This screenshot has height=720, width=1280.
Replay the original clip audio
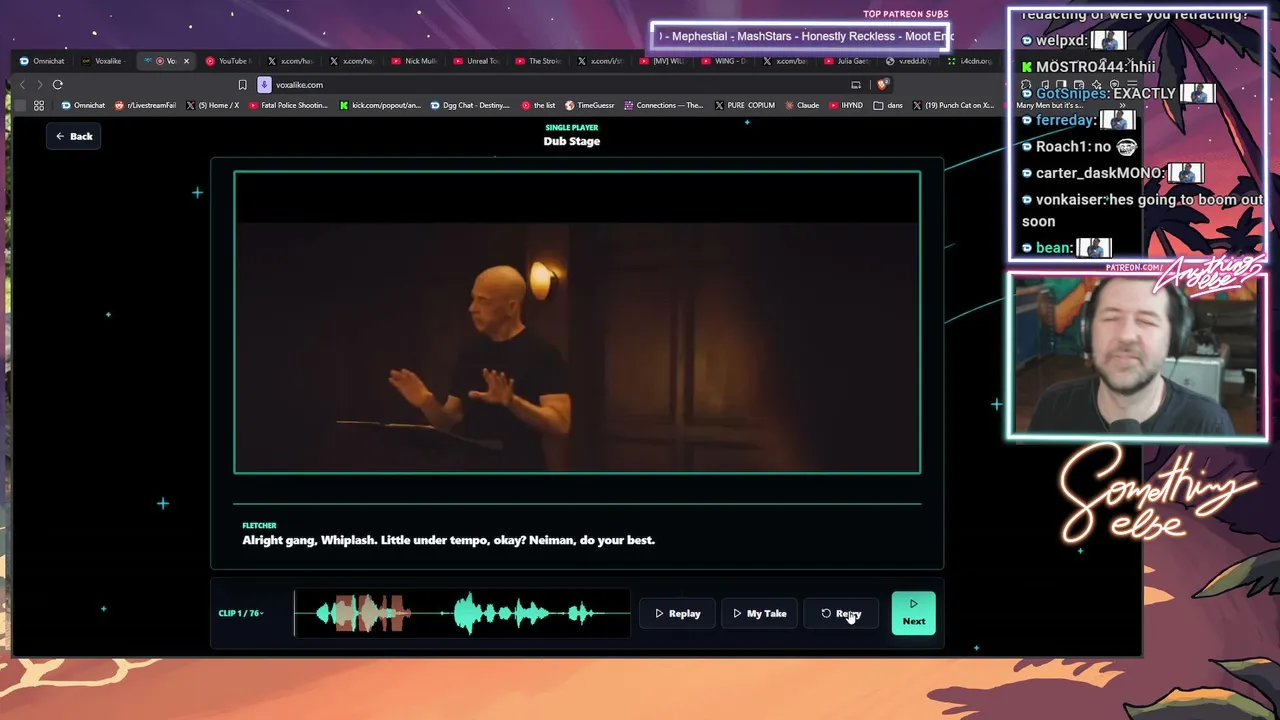pos(678,613)
